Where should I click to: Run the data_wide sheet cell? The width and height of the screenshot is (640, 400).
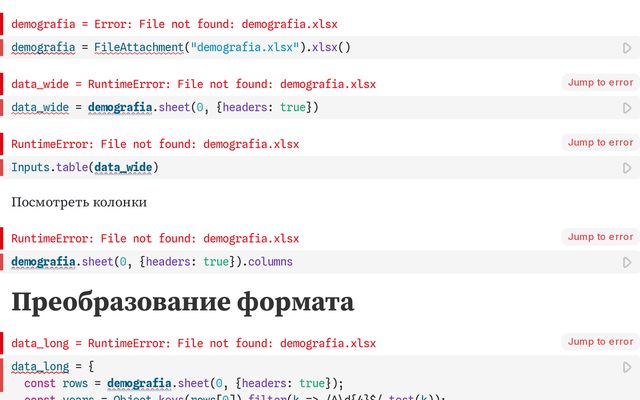tap(627, 108)
